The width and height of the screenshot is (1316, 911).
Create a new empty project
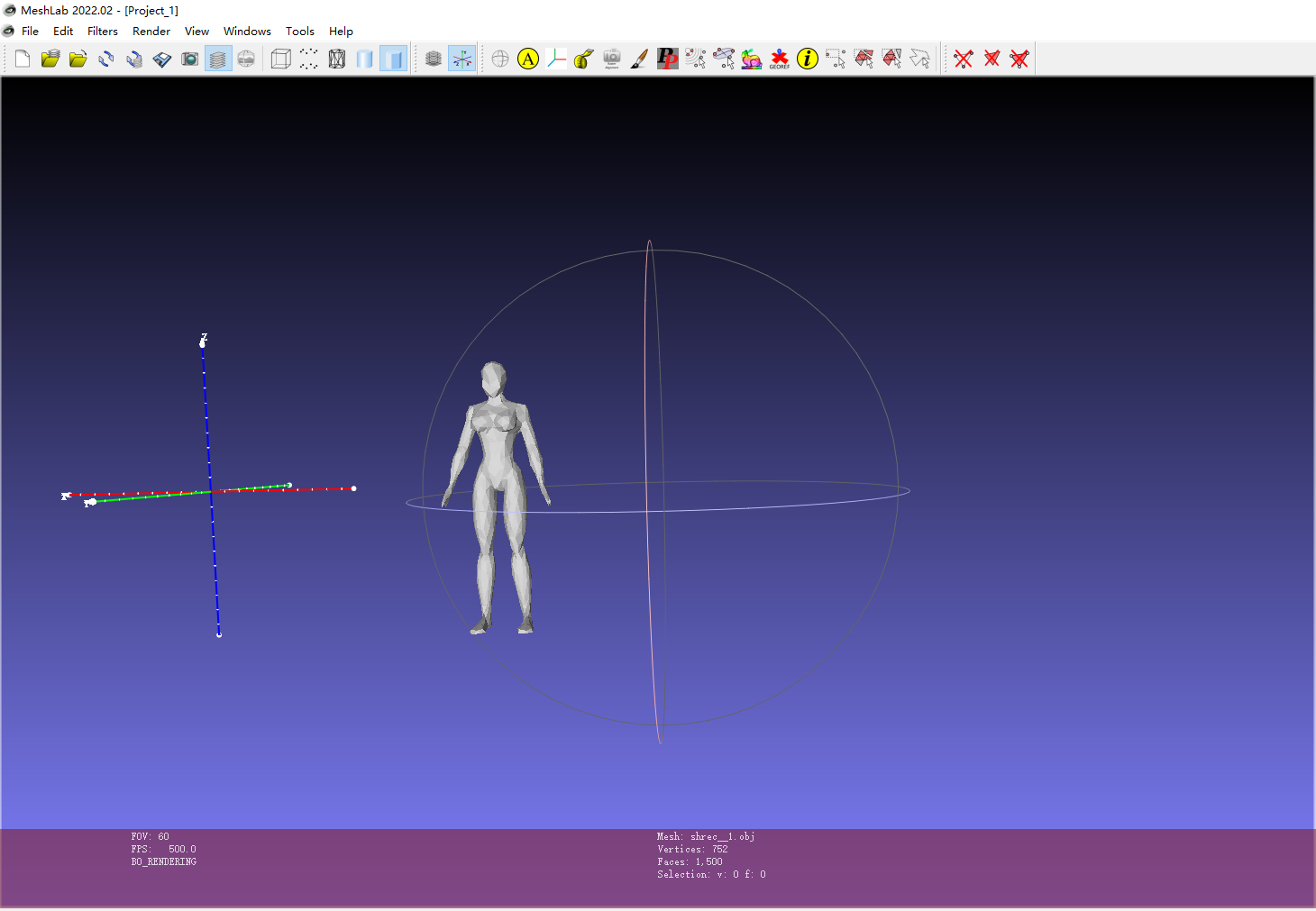click(x=23, y=59)
